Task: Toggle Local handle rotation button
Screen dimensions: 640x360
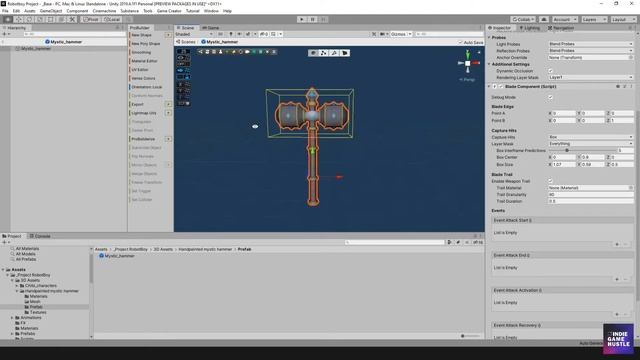Action: coord(111,19)
